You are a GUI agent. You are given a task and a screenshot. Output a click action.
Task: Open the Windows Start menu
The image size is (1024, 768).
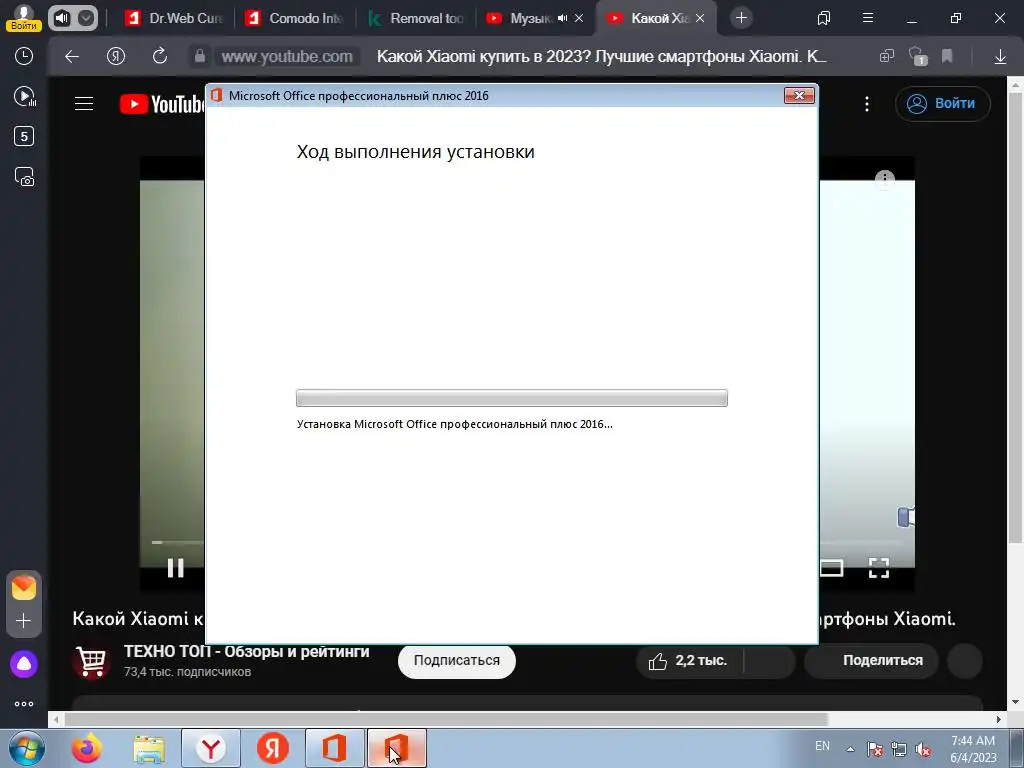click(27, 748)
